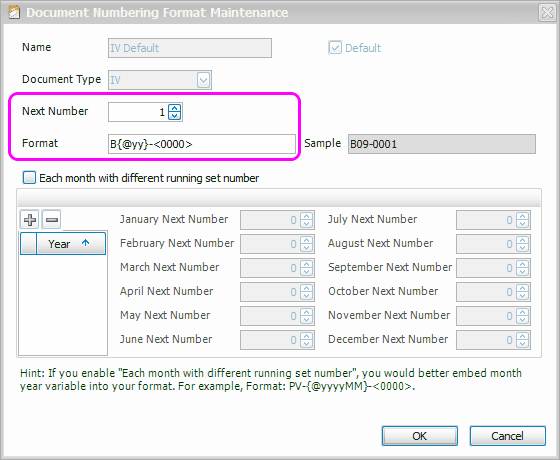560x460 pixels.
Task: Click July Next Number stepper arrows
Action: point(522,220)
